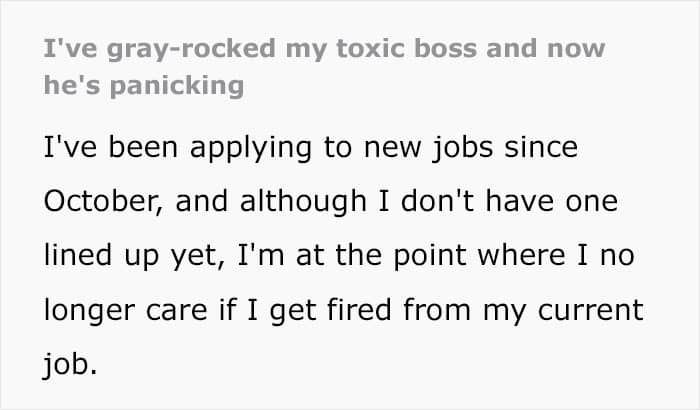Click the final word 'job.' on the last line
700x410 pixels.
click(x=69, y=362)
